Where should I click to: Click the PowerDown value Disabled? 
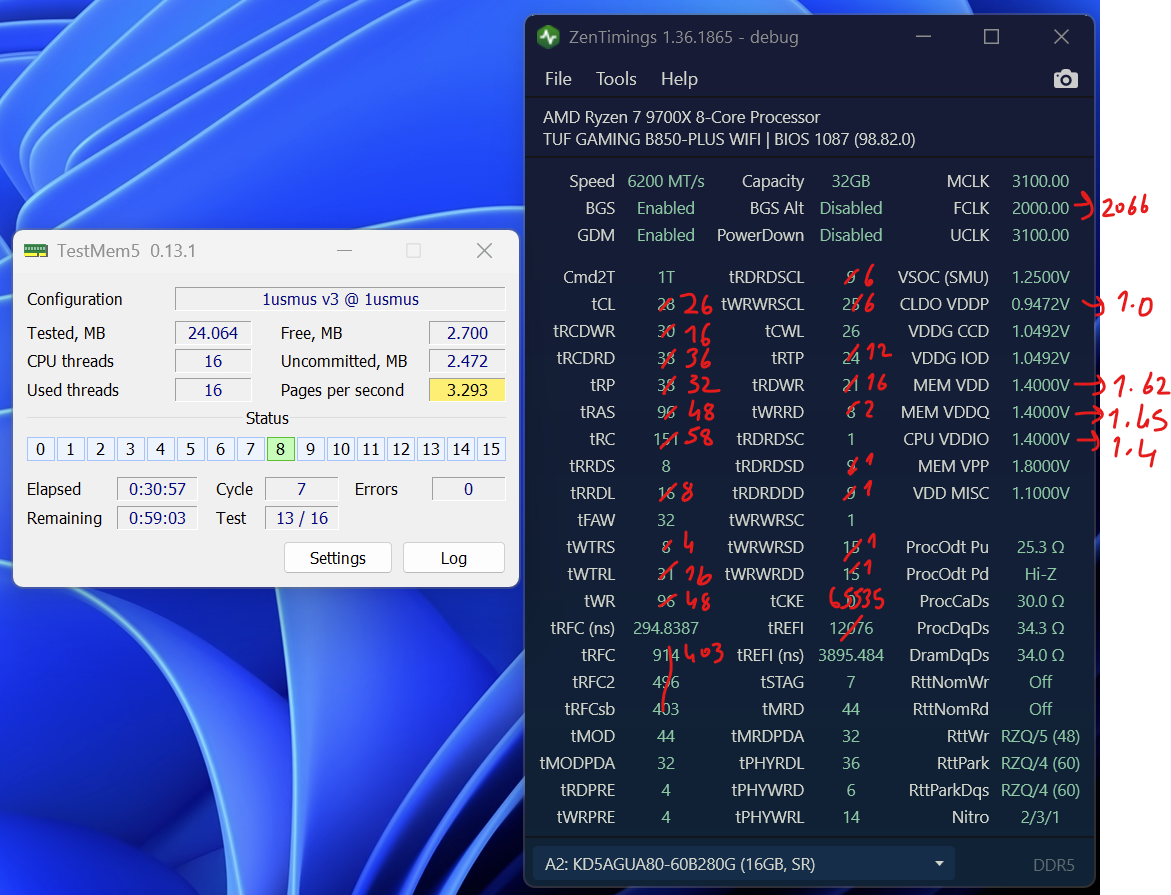click(851, 235)
